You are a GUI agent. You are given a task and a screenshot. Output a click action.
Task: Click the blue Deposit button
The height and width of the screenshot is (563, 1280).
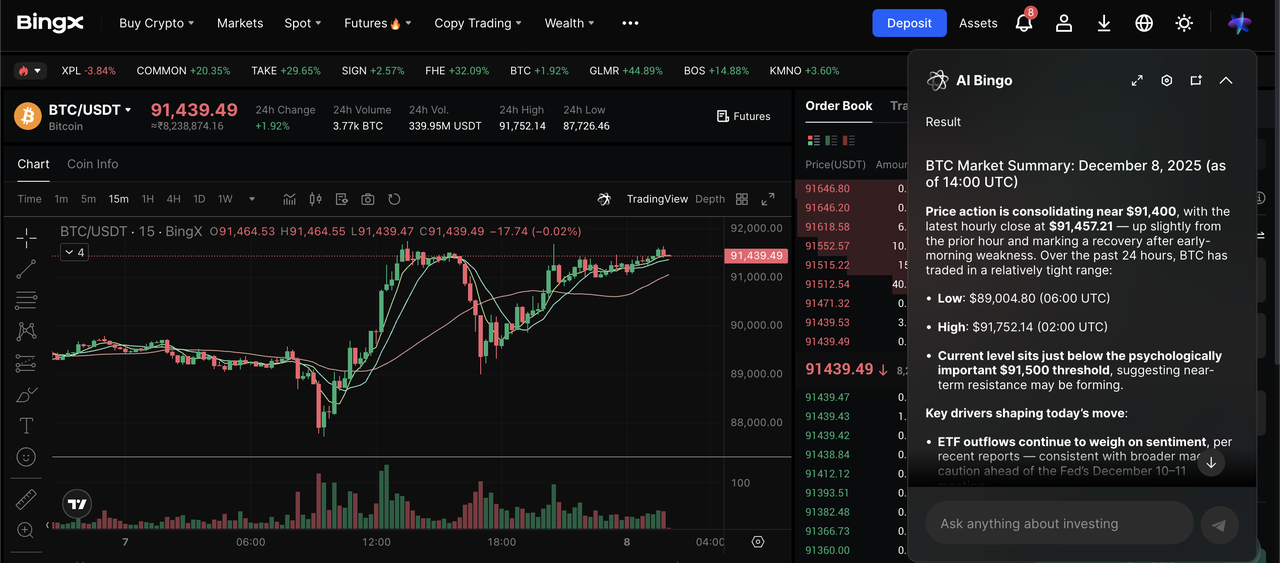tap(909, 23)
